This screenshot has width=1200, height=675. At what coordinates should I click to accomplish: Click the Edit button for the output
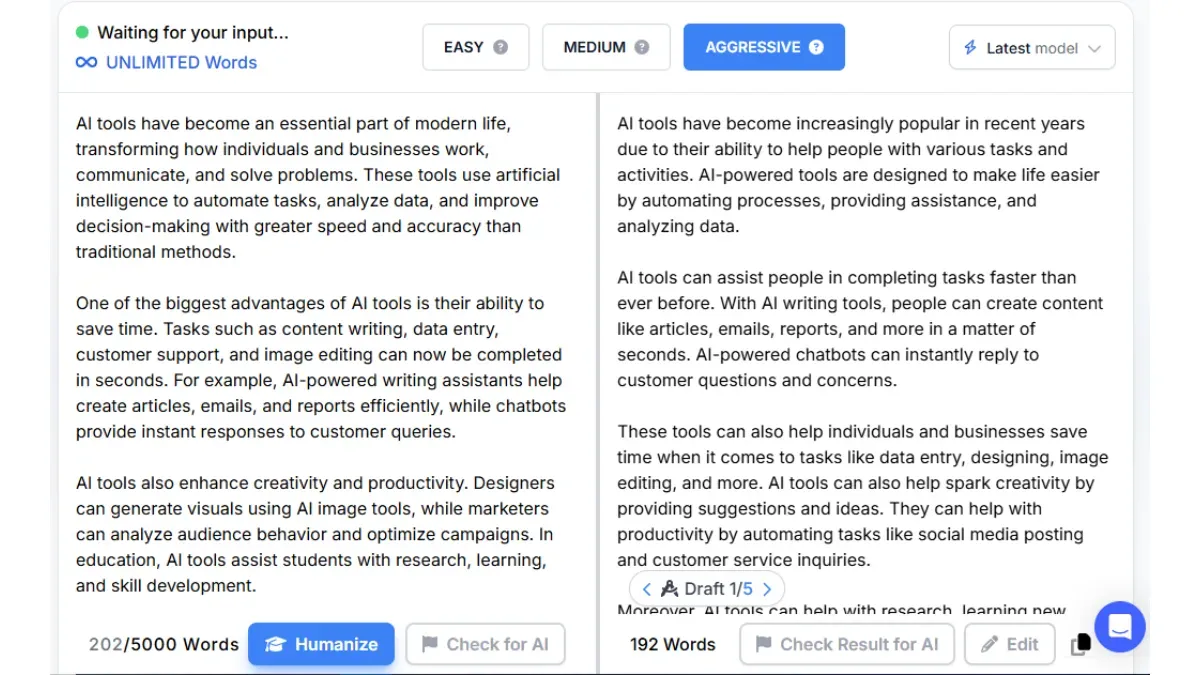(x=1010, y=645)
